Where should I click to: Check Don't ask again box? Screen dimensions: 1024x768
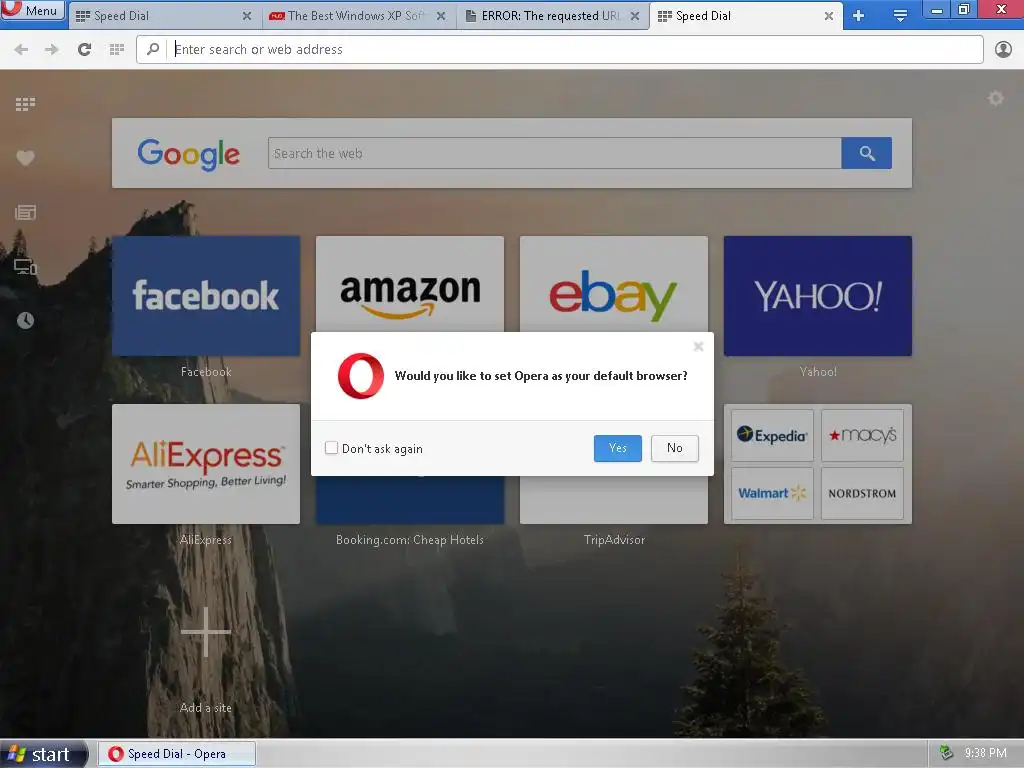pyautogui.click(x=331, y=448)
